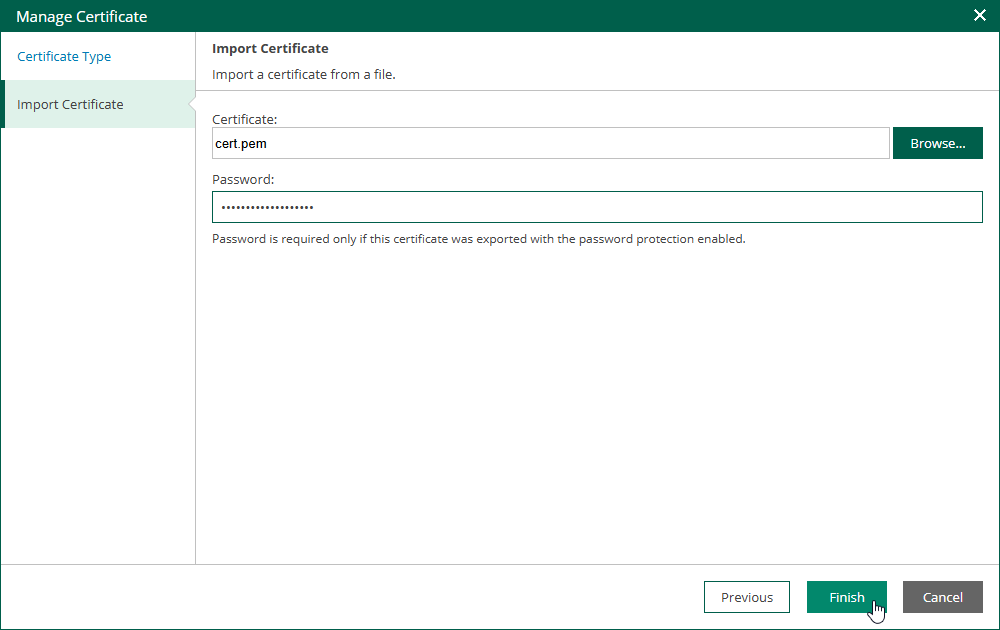The width and height of the screenshot is (1000, 630).
Task: Select the certificate filename text cert.pem
Action: click(x=239, y=143)
